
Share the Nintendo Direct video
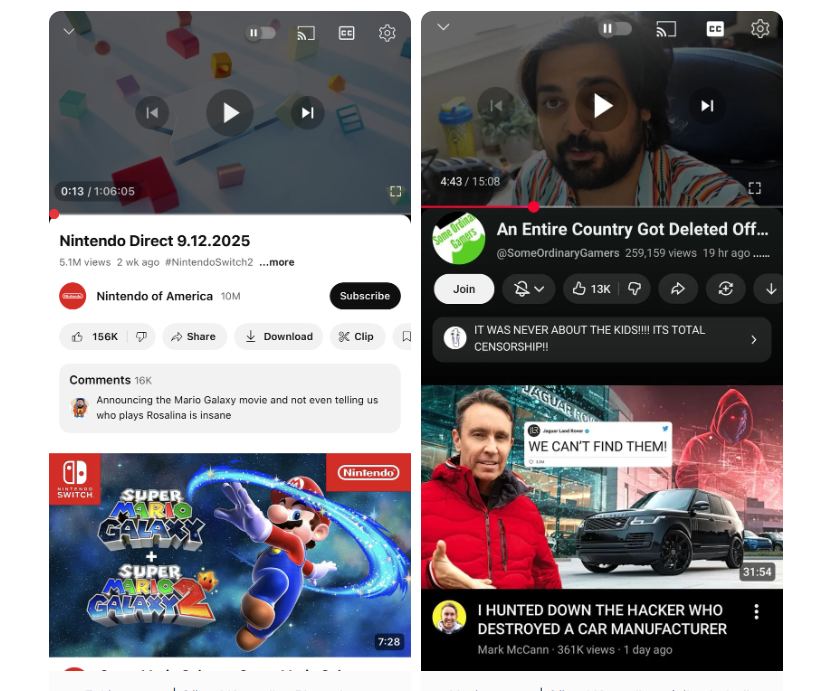pos(194,337)
